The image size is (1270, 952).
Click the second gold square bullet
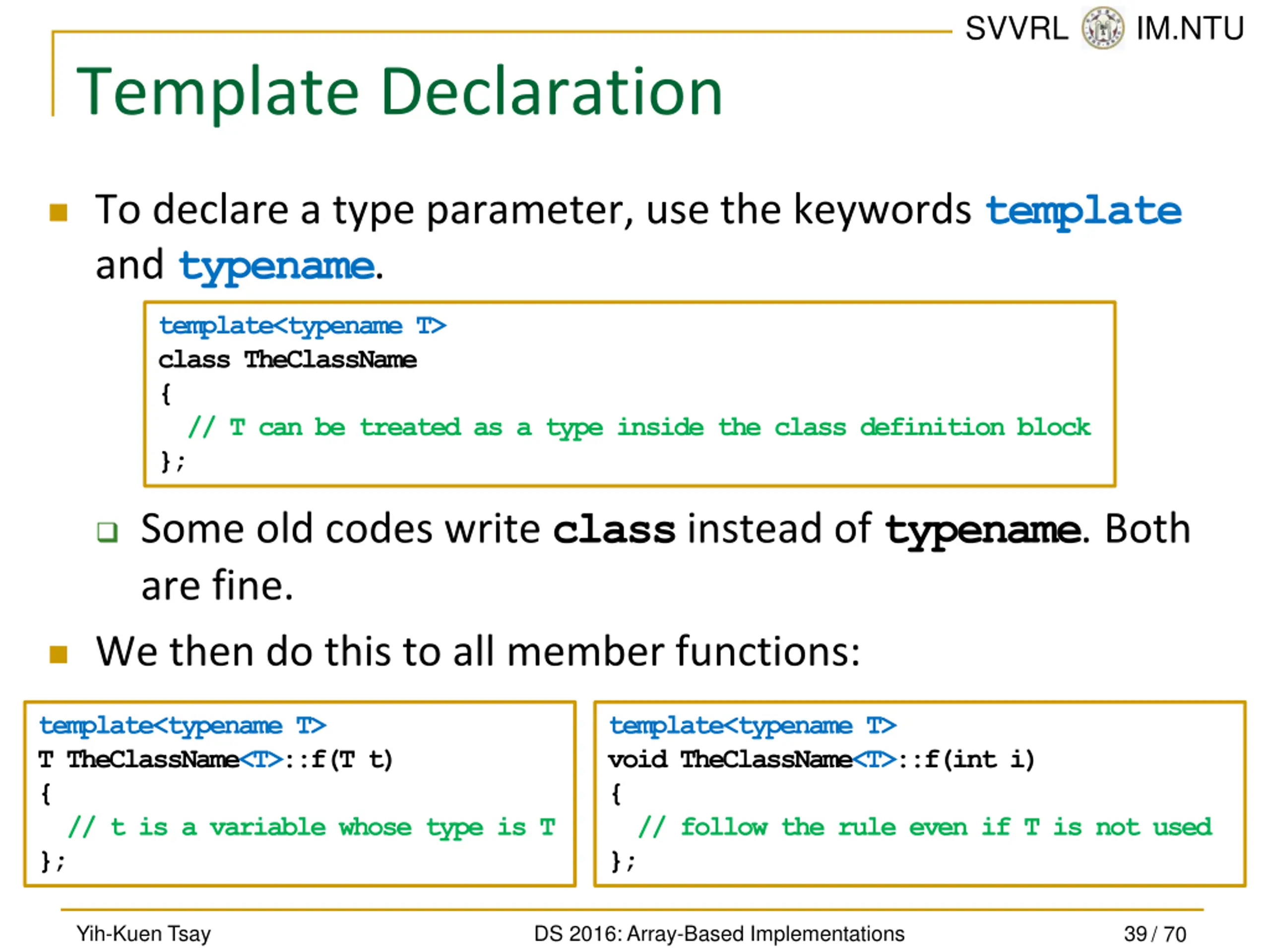click(x=59, y=654)
